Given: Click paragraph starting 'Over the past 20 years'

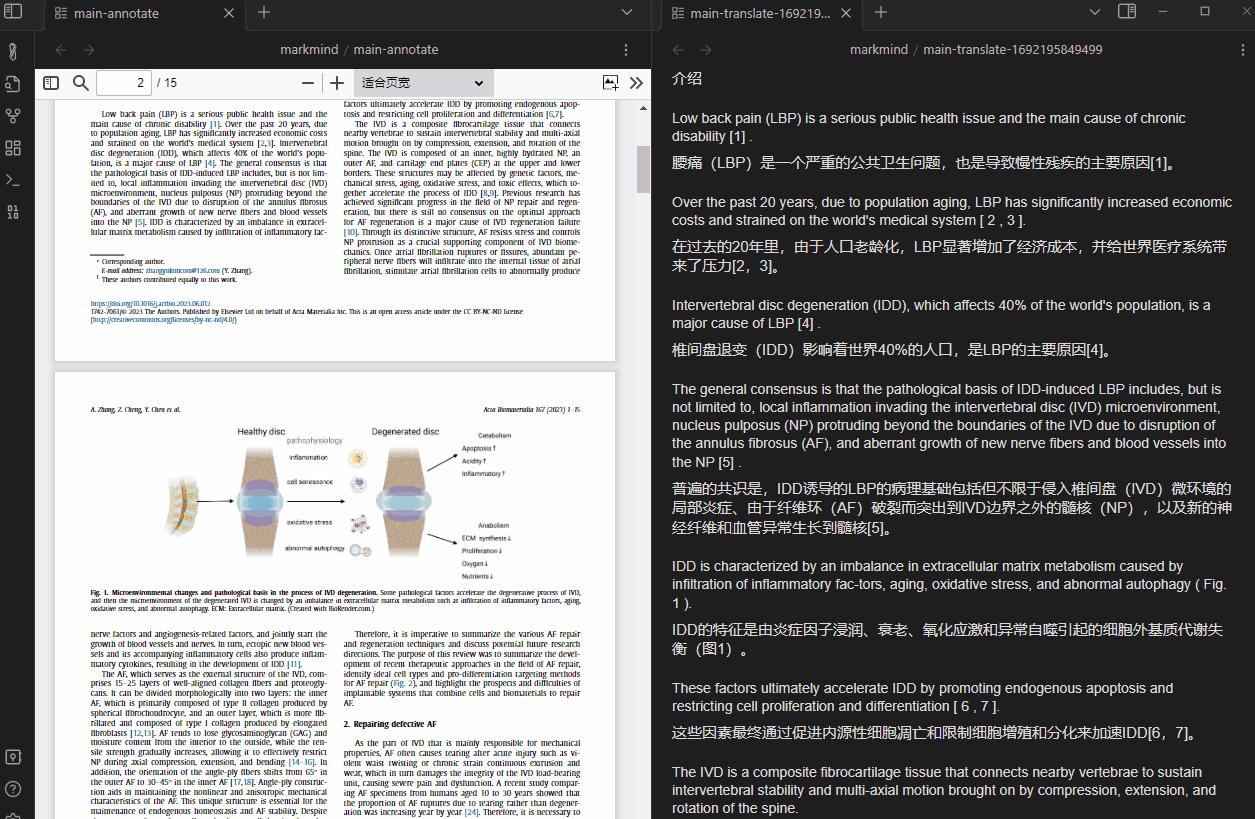Looking at the screenshot, I should (x=952, y=211).
